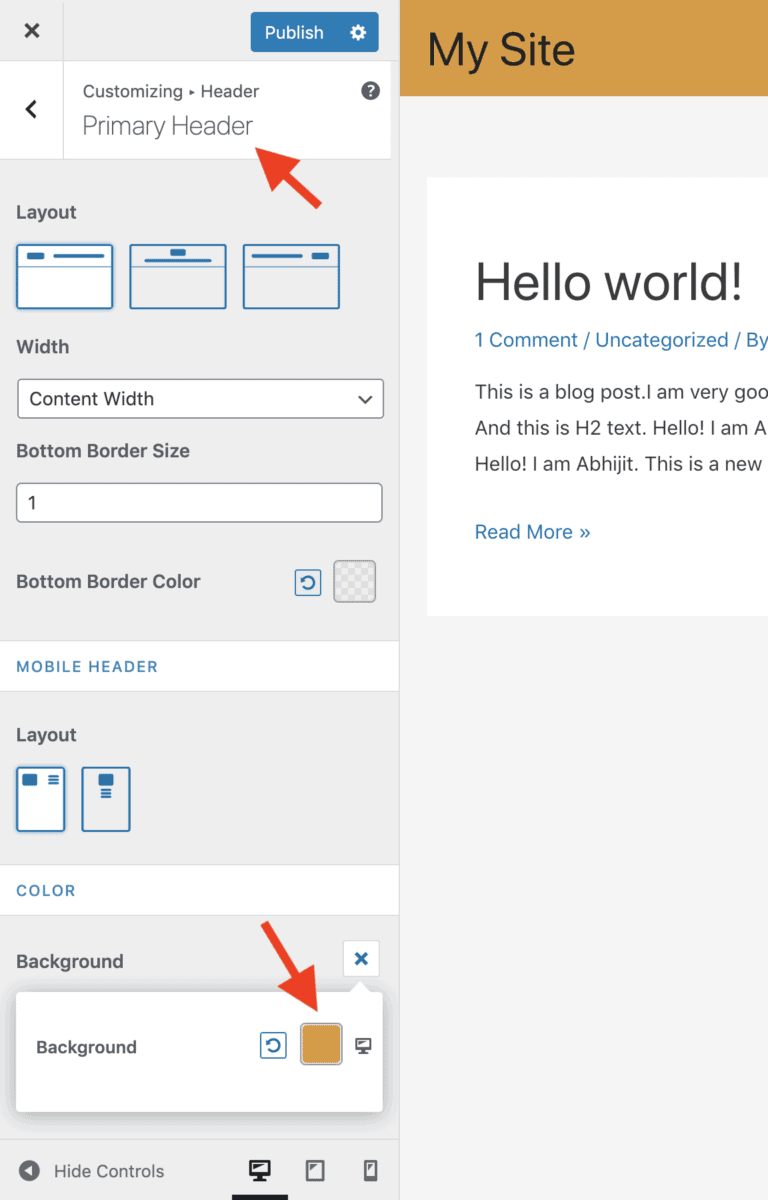Open the transparent Bottom Border Color swatch
Viewport: 768px width, 1200px height.
(354, 581)
